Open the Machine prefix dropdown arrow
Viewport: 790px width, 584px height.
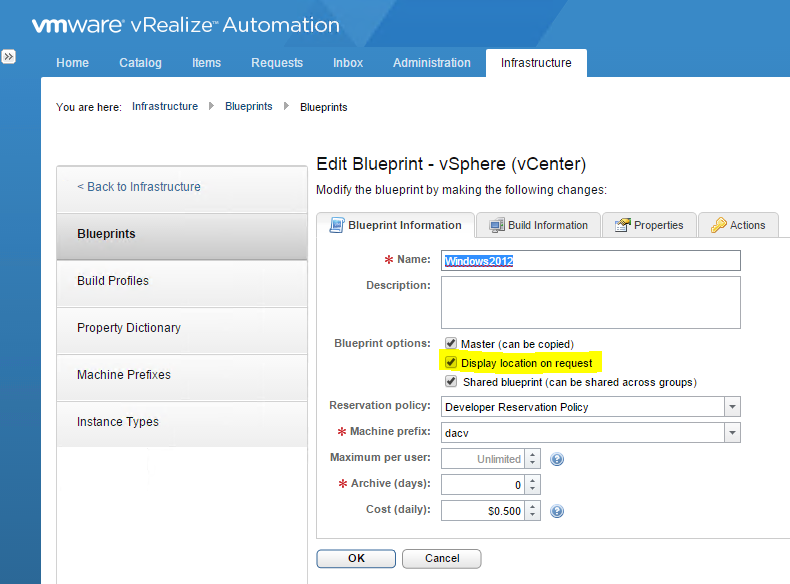point(733,433)
